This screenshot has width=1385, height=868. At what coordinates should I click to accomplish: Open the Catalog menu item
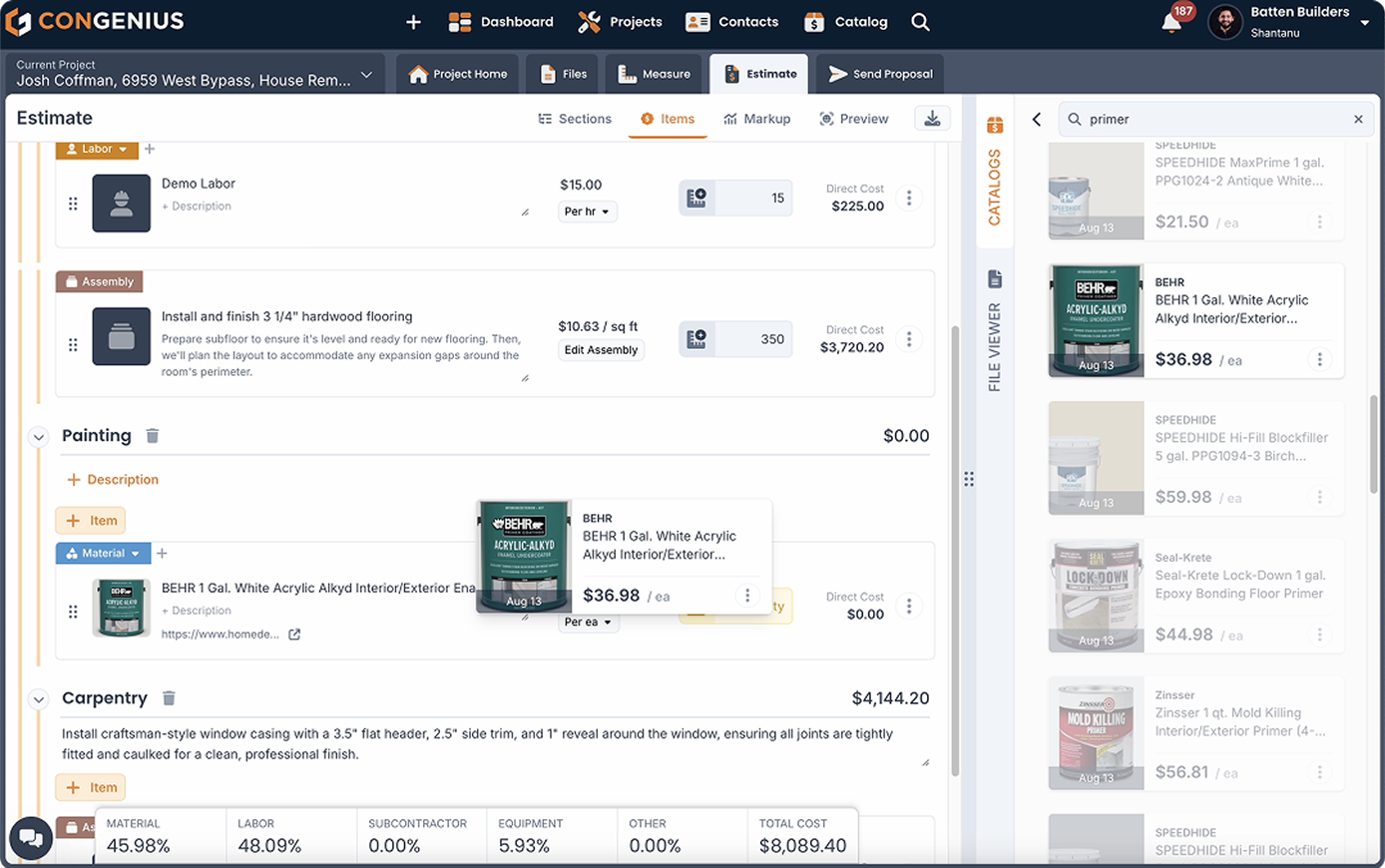click(x=846, y=22)
